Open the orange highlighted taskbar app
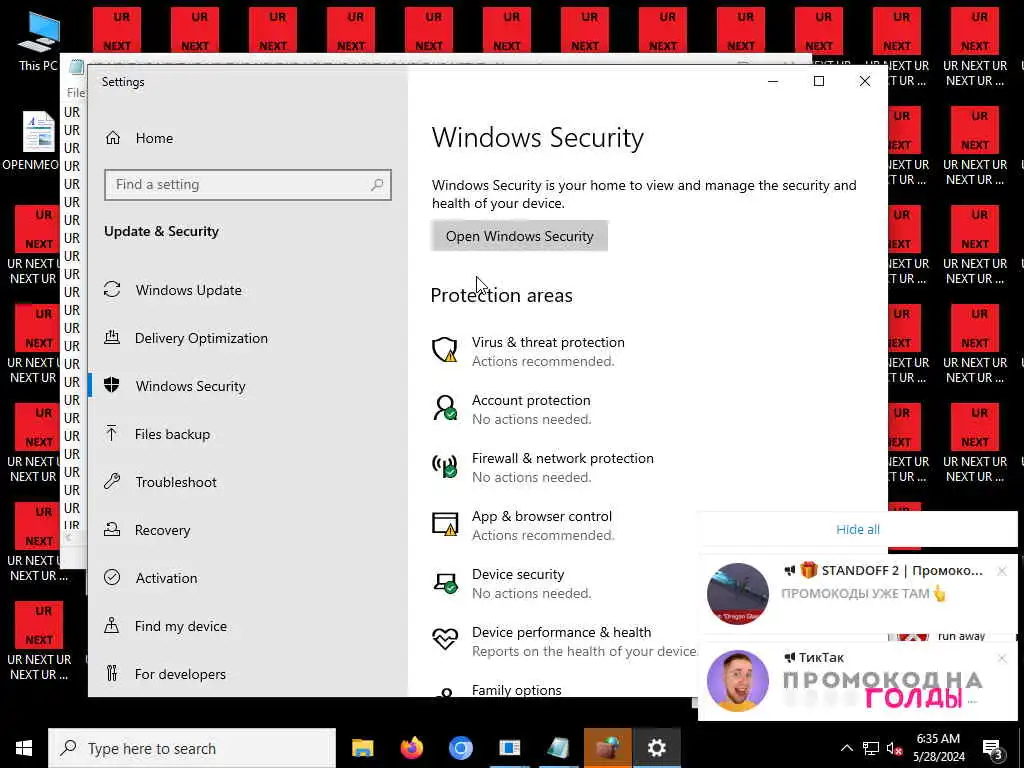This screenshot has width=1024, height=768. tap(607, 748)
